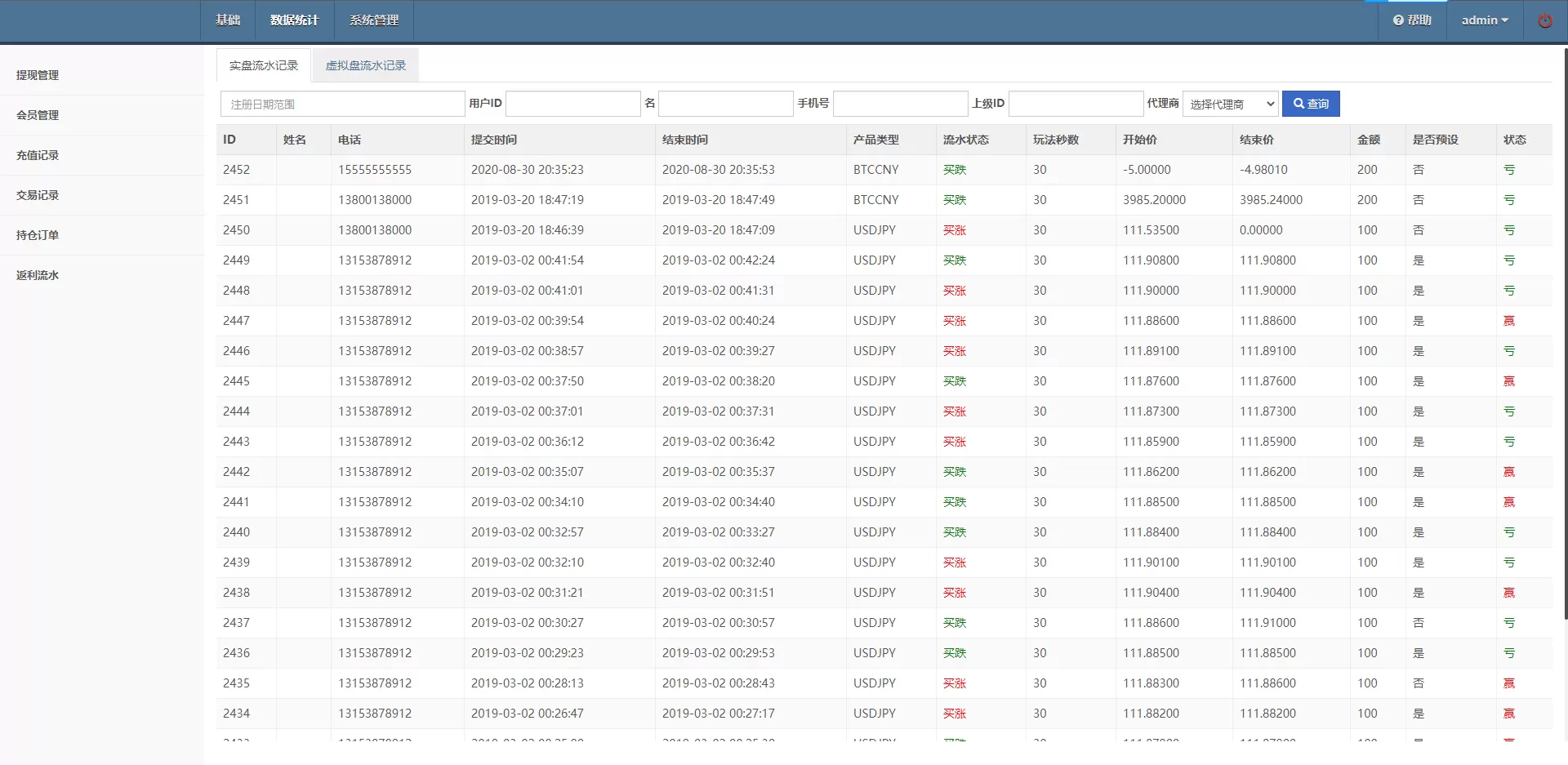Click the 注册日期范围 date range field

[x=342, y=104]
